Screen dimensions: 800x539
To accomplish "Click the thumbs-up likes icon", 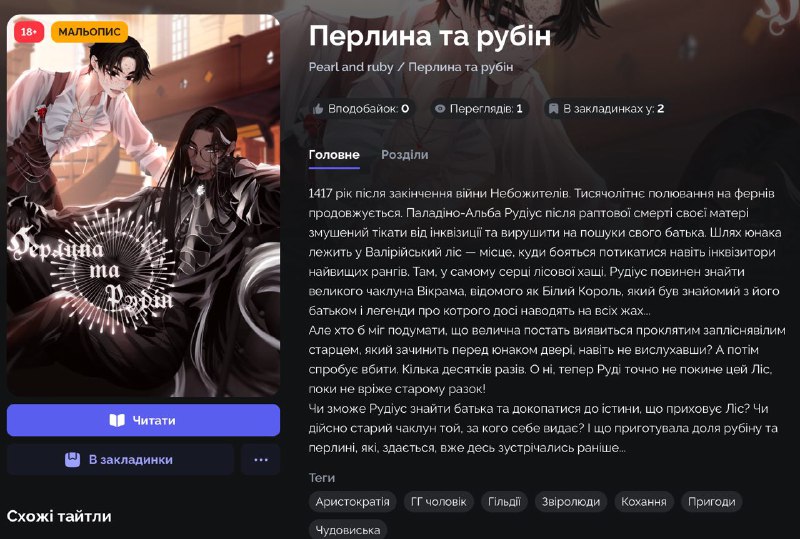I will point(318,109).
